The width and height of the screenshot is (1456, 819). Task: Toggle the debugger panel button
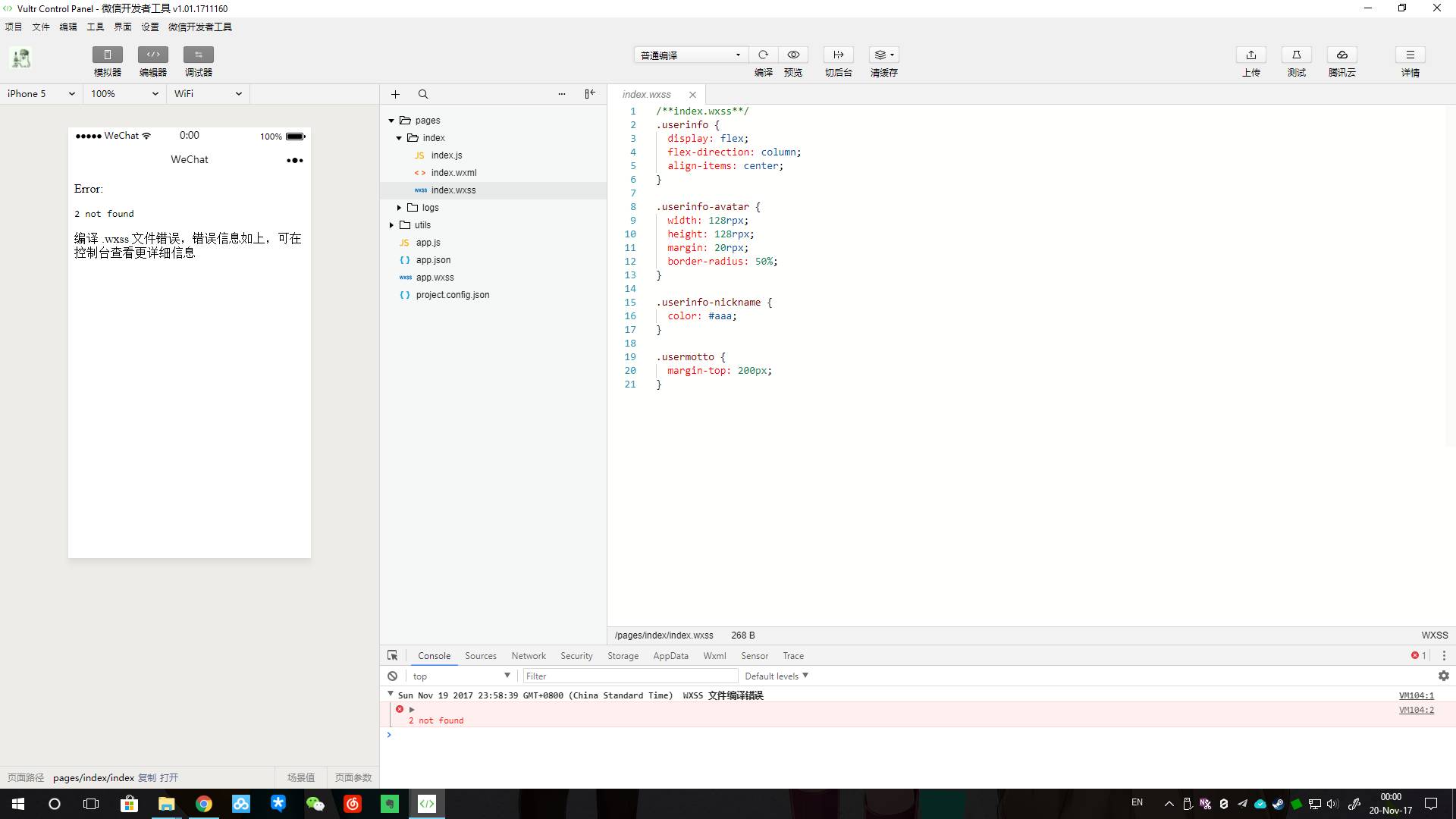pos(198,55)
